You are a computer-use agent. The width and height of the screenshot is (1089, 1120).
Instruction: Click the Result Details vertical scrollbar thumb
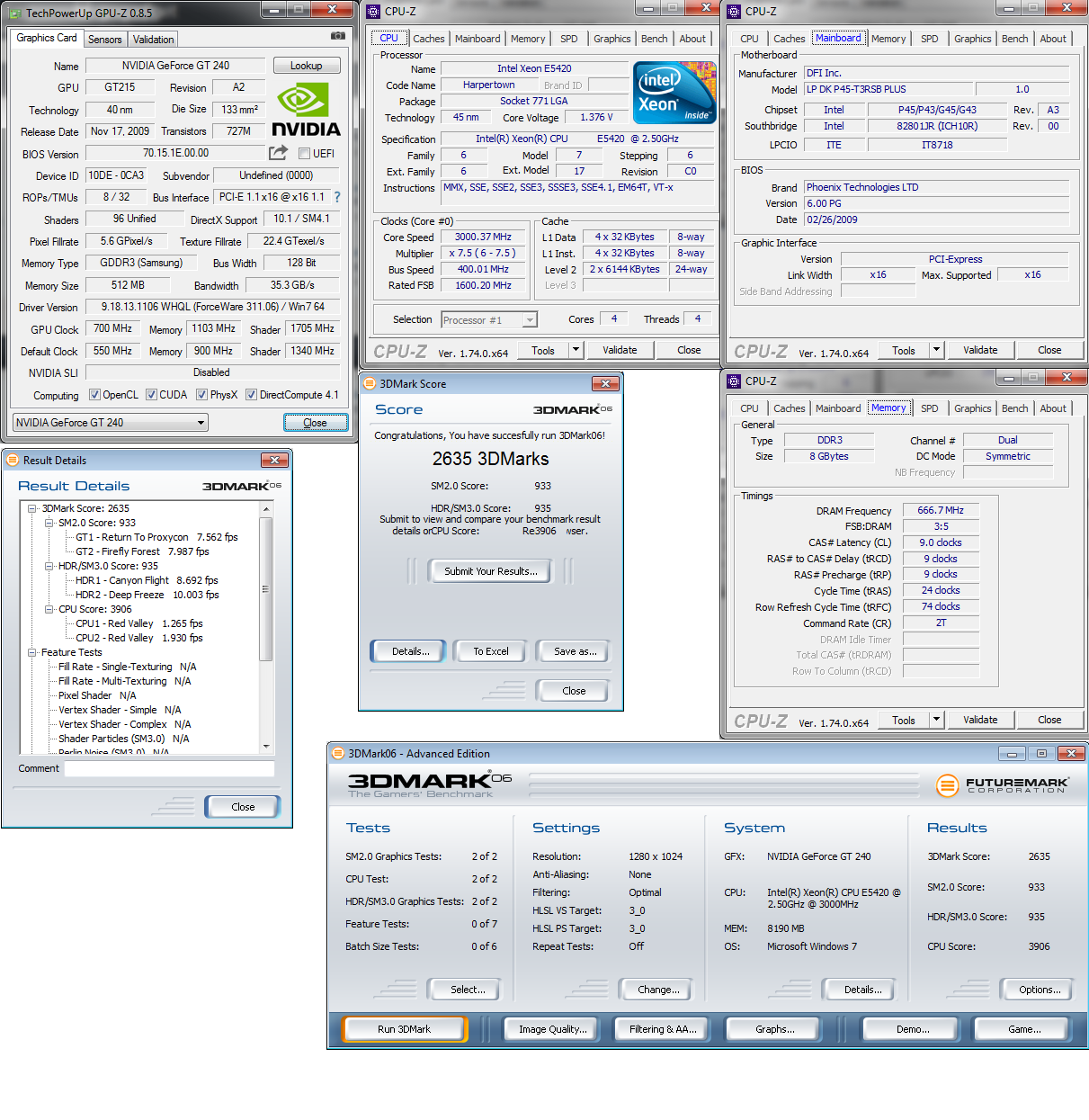pyautogui.click(x=265, y=589)
